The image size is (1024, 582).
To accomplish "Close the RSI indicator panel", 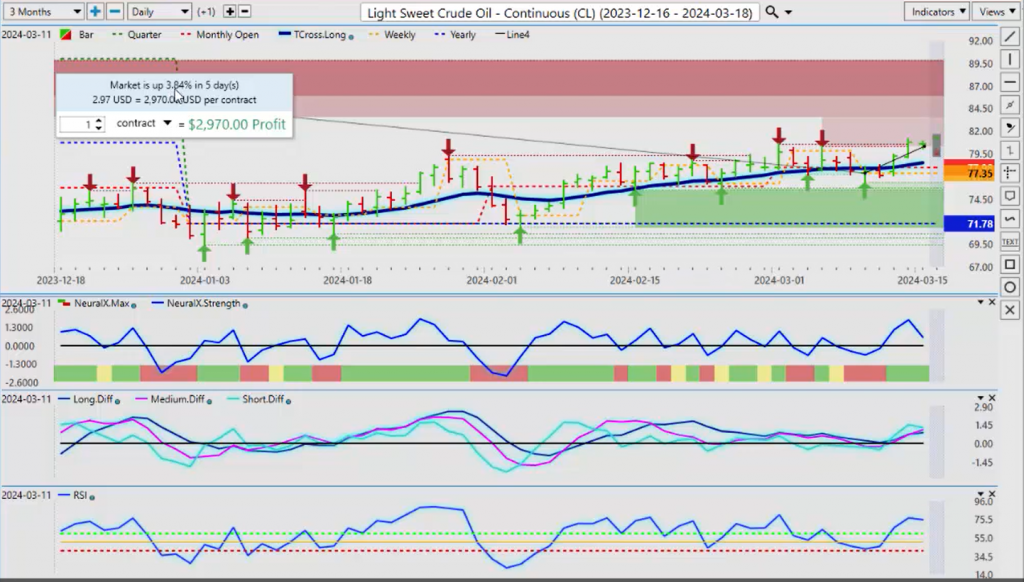I will [992, 494].
